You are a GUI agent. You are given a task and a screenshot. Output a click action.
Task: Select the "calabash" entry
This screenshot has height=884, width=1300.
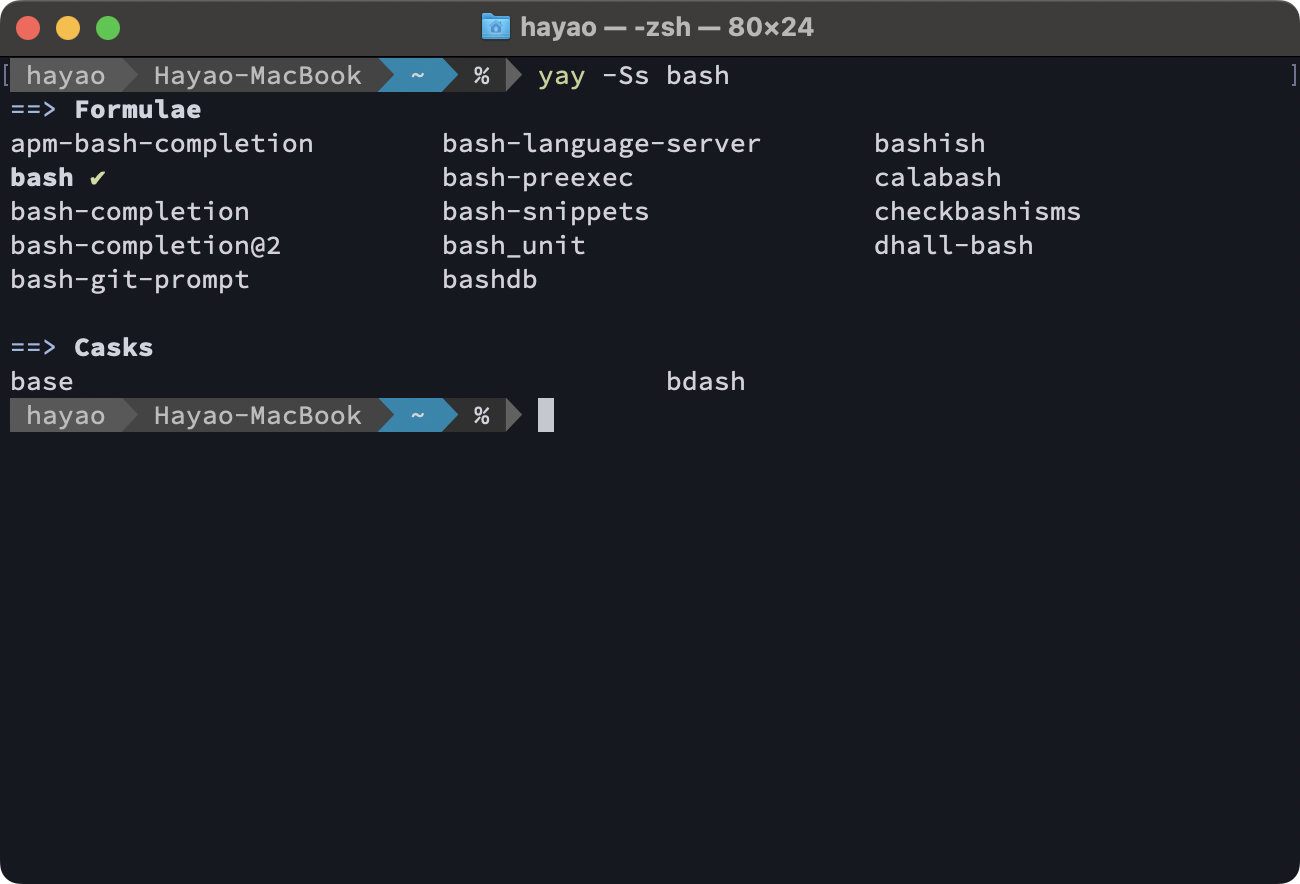tap(938, 178)
